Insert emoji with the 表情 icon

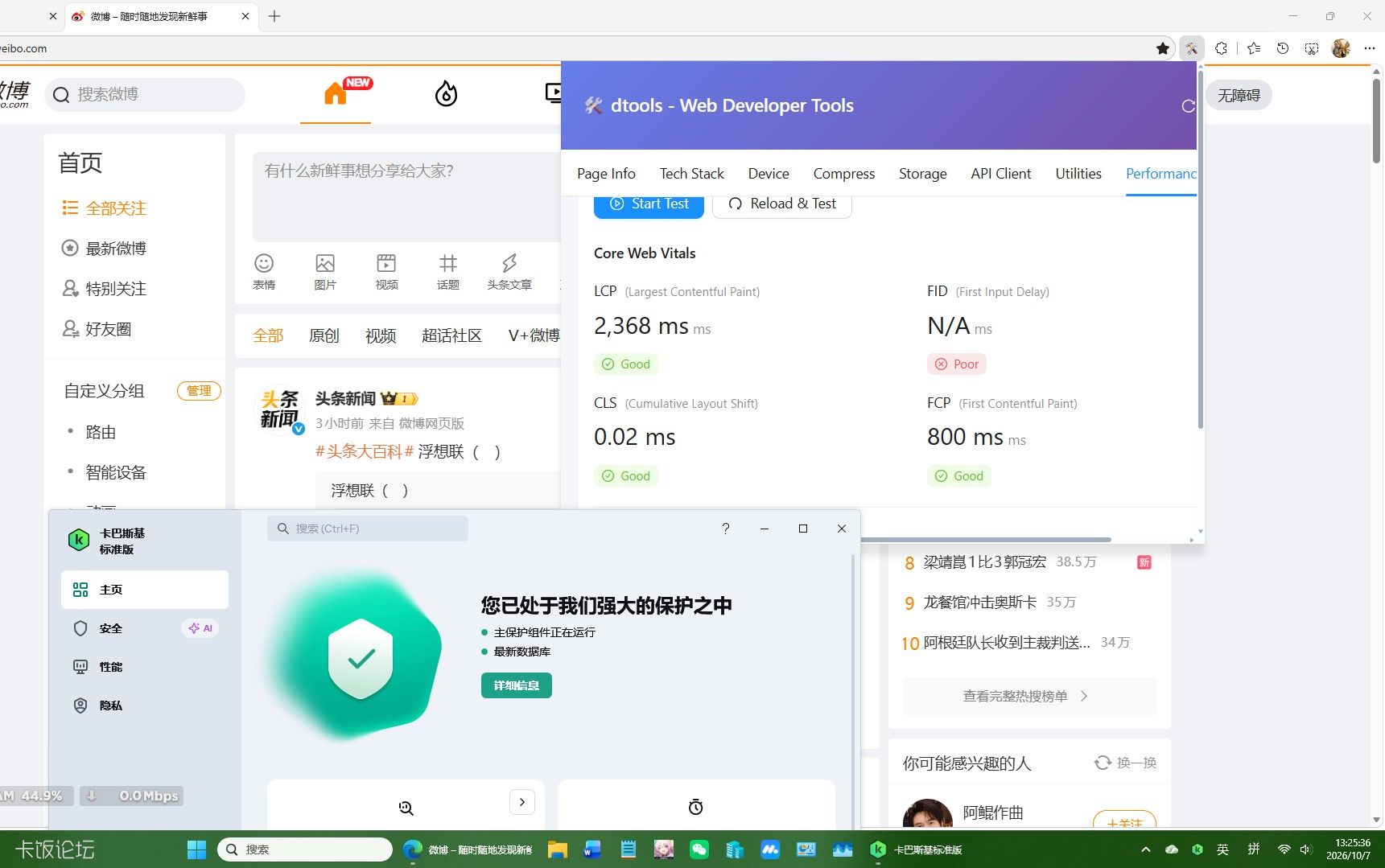pos(264,272)
